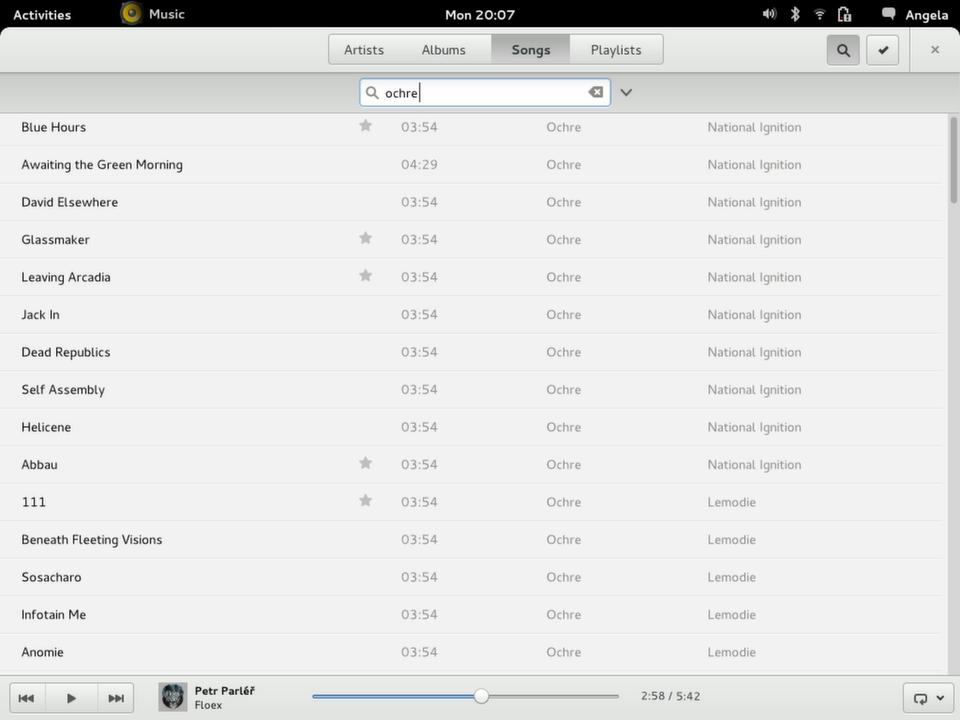Select the song Jack In
960x720 pixels.
coord(471,315)
